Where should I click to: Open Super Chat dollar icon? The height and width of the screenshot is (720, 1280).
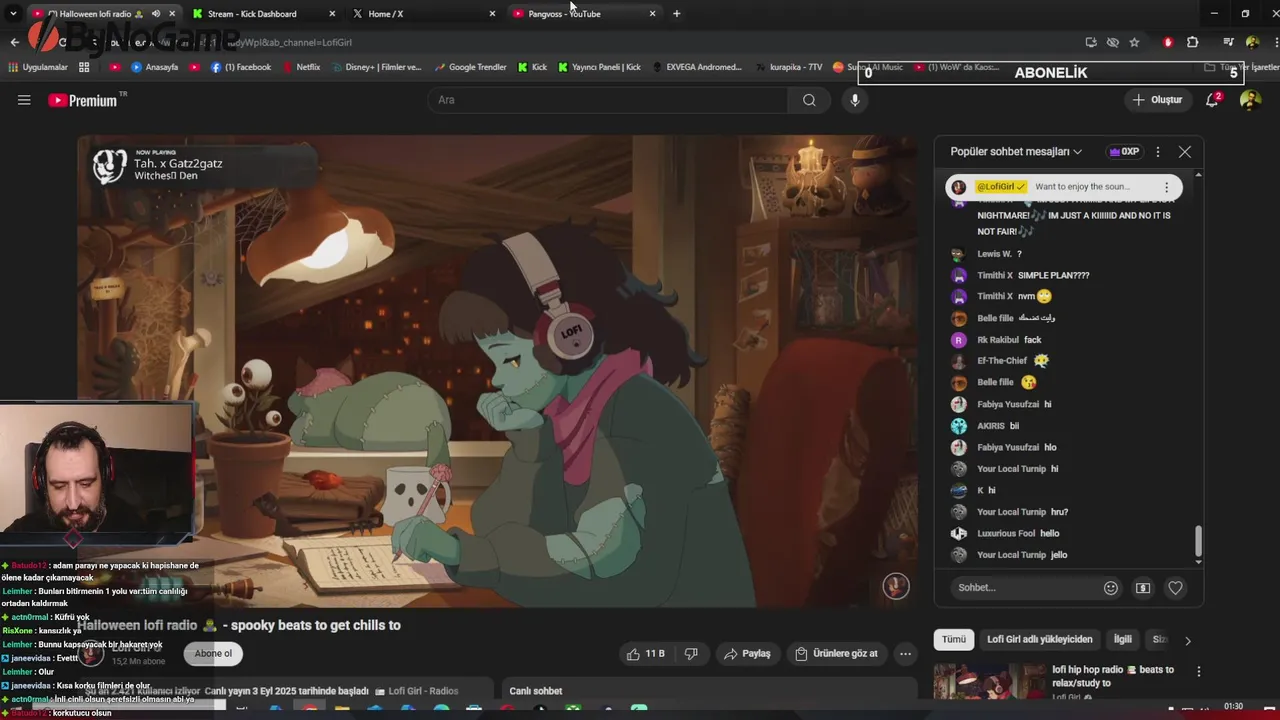click(1143, 588)
